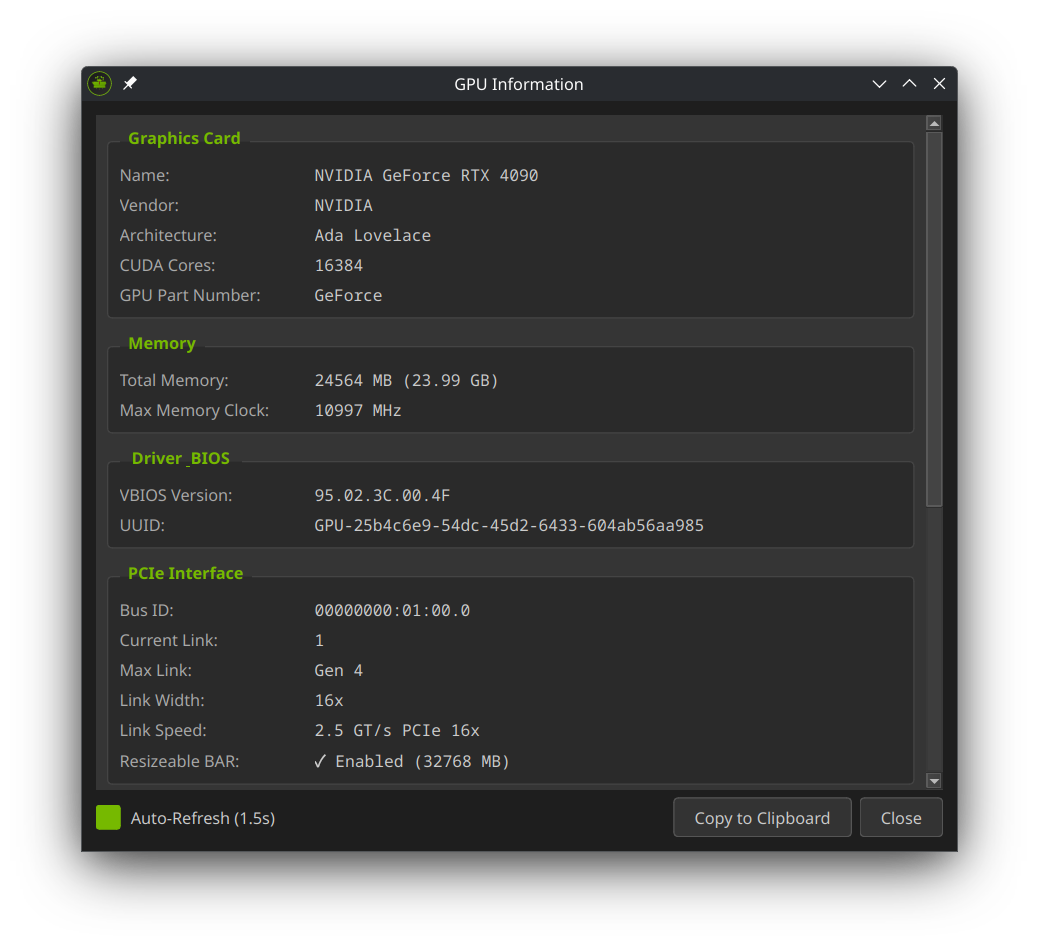Click the GPU app icon in title bar
Screen dimensions: 1040x948
(x=99, y=84)
